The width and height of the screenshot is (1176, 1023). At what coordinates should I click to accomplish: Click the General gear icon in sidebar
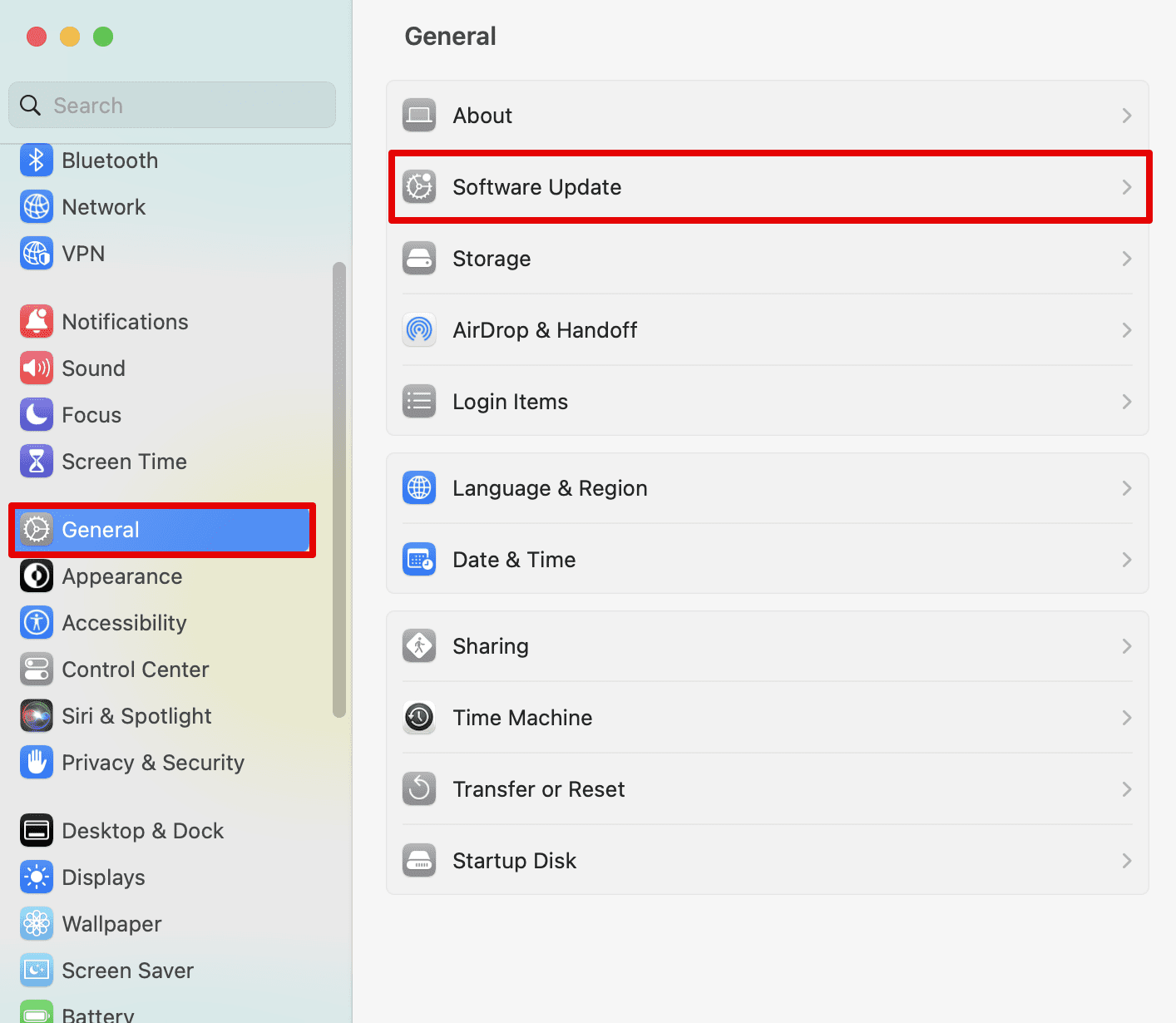click(x=37, y=530)
